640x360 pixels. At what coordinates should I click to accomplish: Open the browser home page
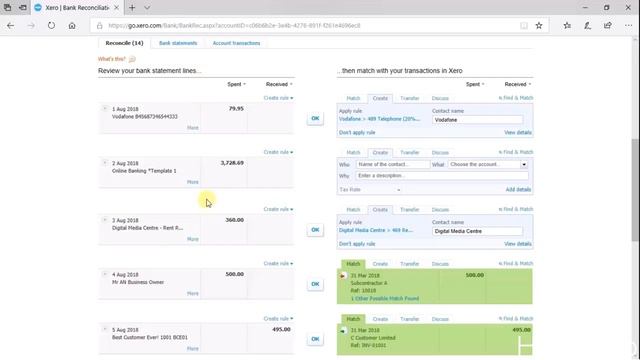(x=72, y=25)
